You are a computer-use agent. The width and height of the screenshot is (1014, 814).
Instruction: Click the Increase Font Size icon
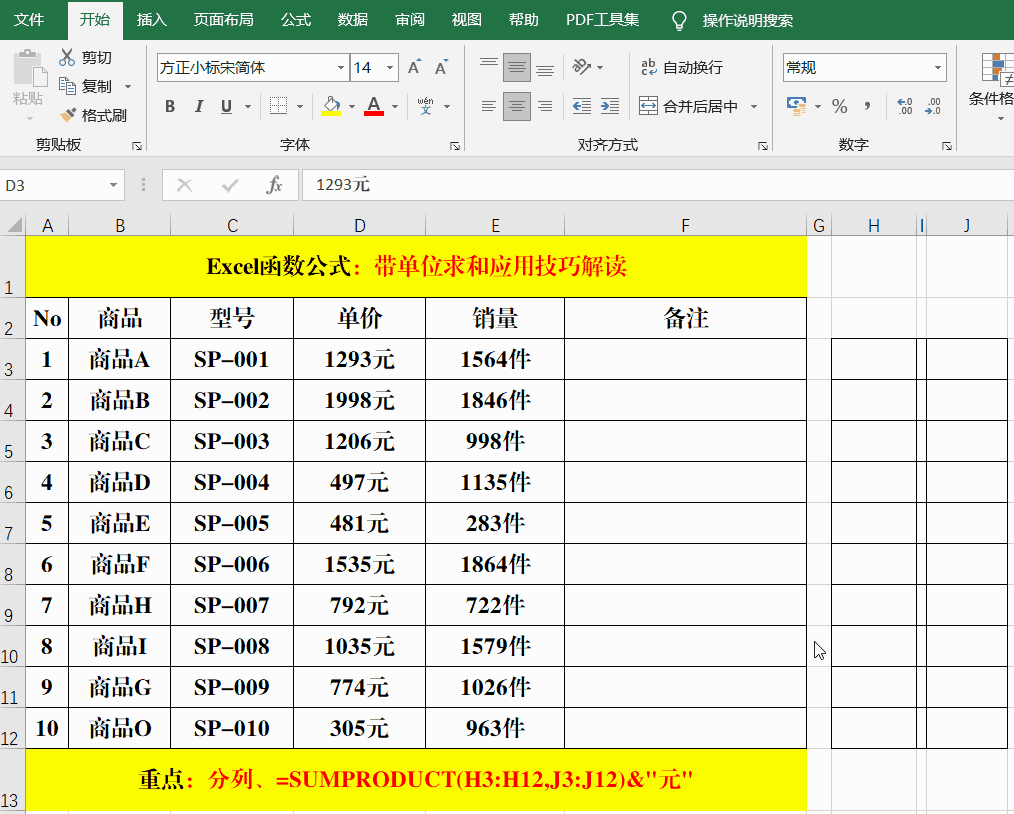click(x=414, y=67)
